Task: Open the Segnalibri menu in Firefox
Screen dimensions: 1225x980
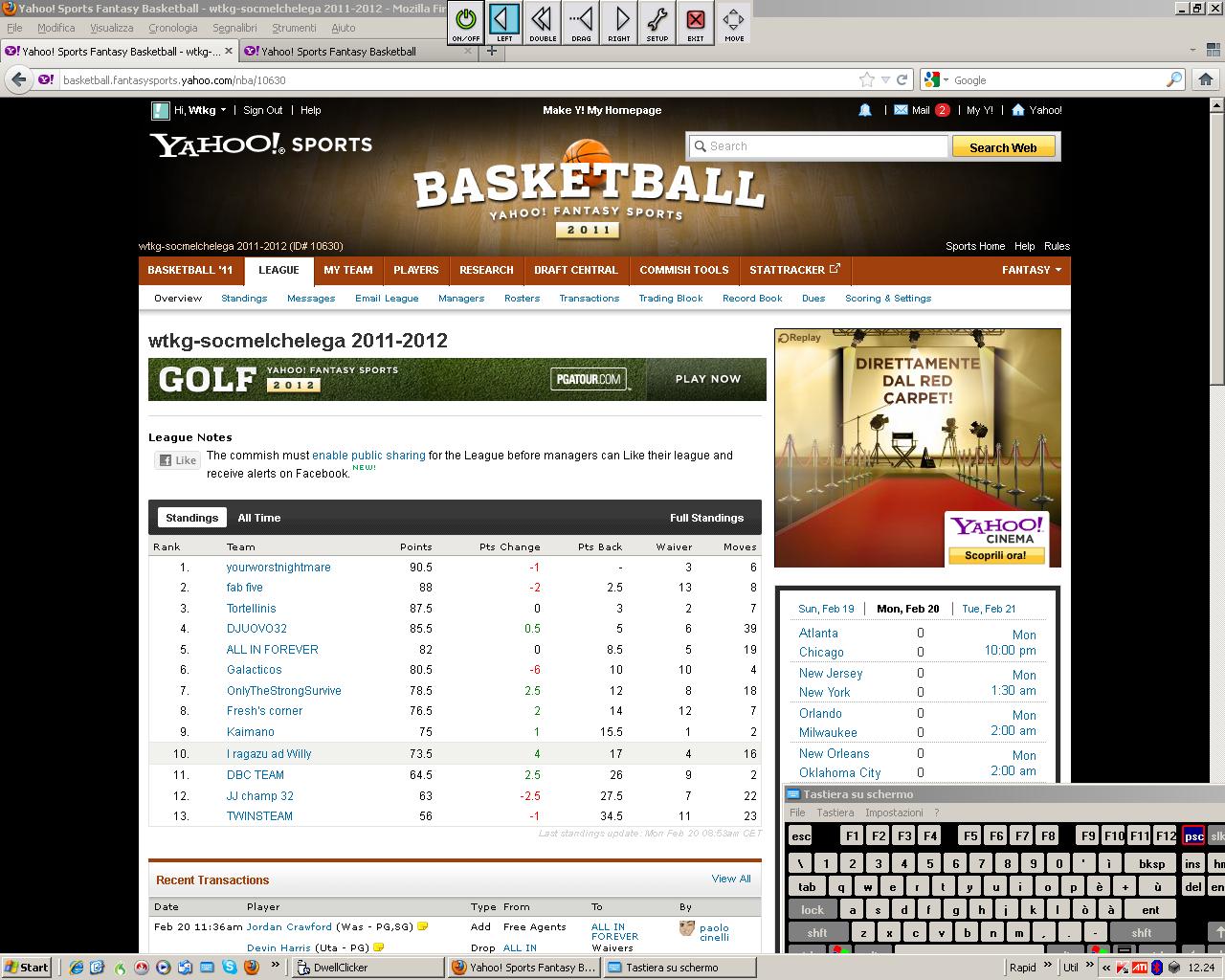Action: point(234,28)
